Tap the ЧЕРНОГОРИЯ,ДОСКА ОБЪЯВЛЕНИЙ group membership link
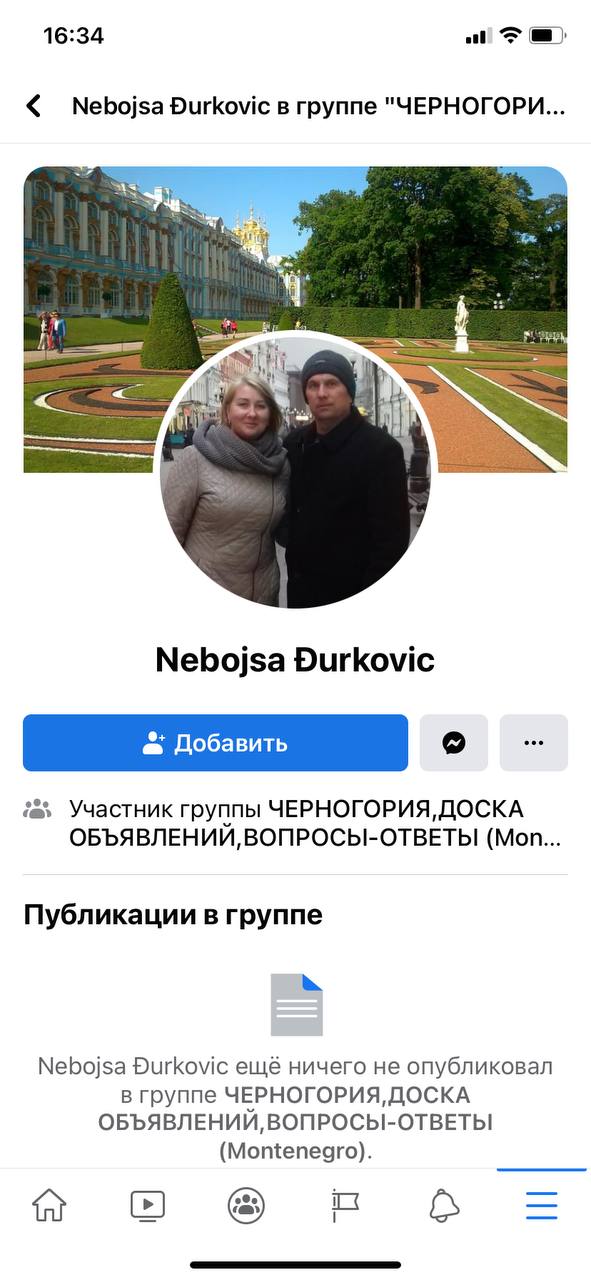The image size is (591, 1280). tap(316, 823)
